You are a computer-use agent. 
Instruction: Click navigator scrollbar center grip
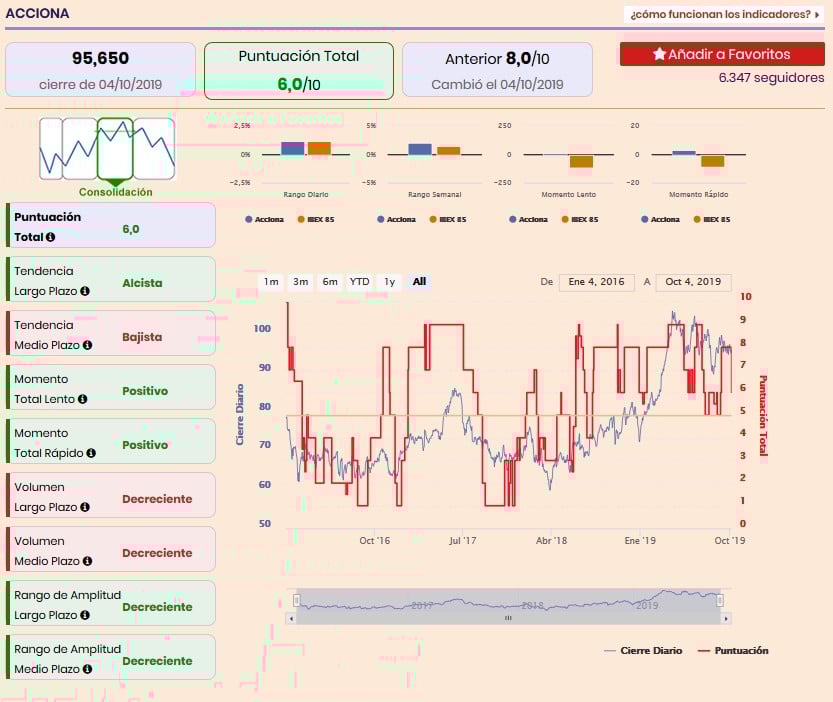point(508,619)
